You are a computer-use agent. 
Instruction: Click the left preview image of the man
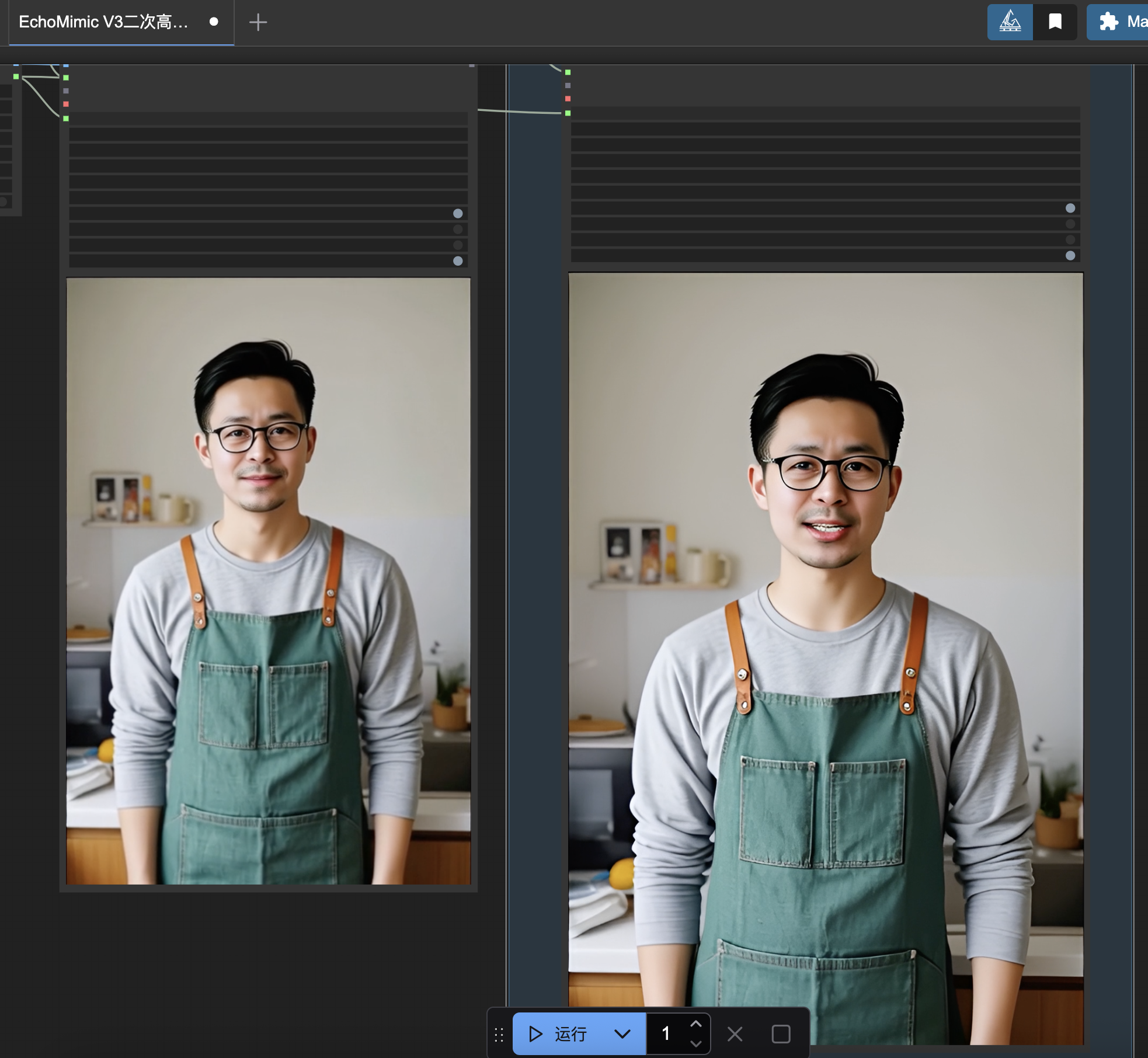coord(268,581)
